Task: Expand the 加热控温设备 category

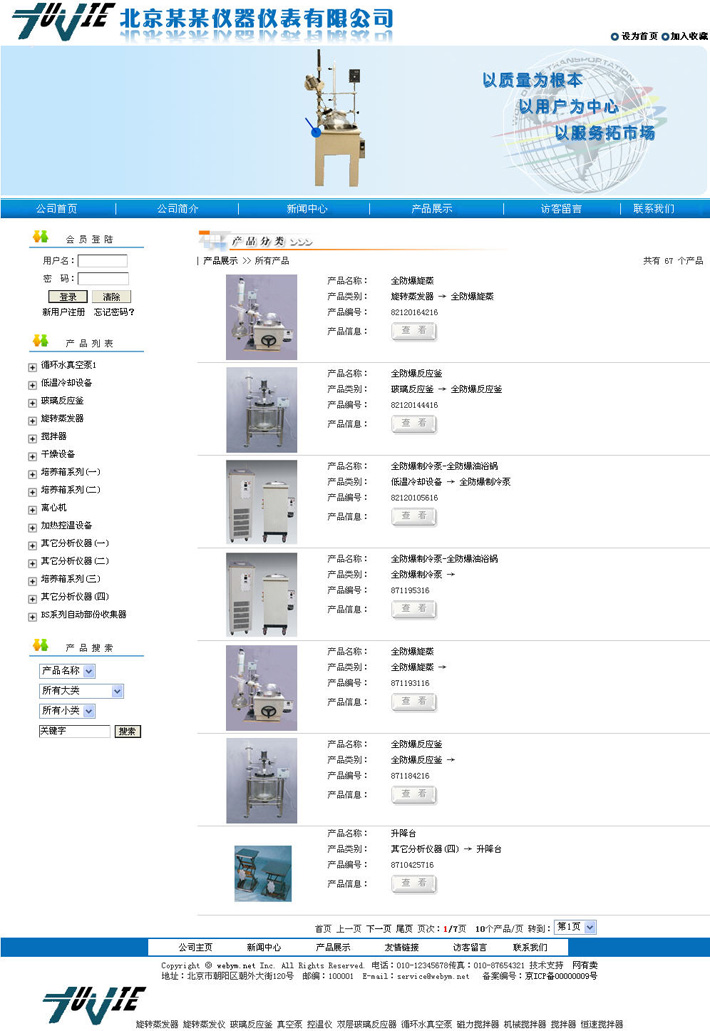Action: point(32,528)
